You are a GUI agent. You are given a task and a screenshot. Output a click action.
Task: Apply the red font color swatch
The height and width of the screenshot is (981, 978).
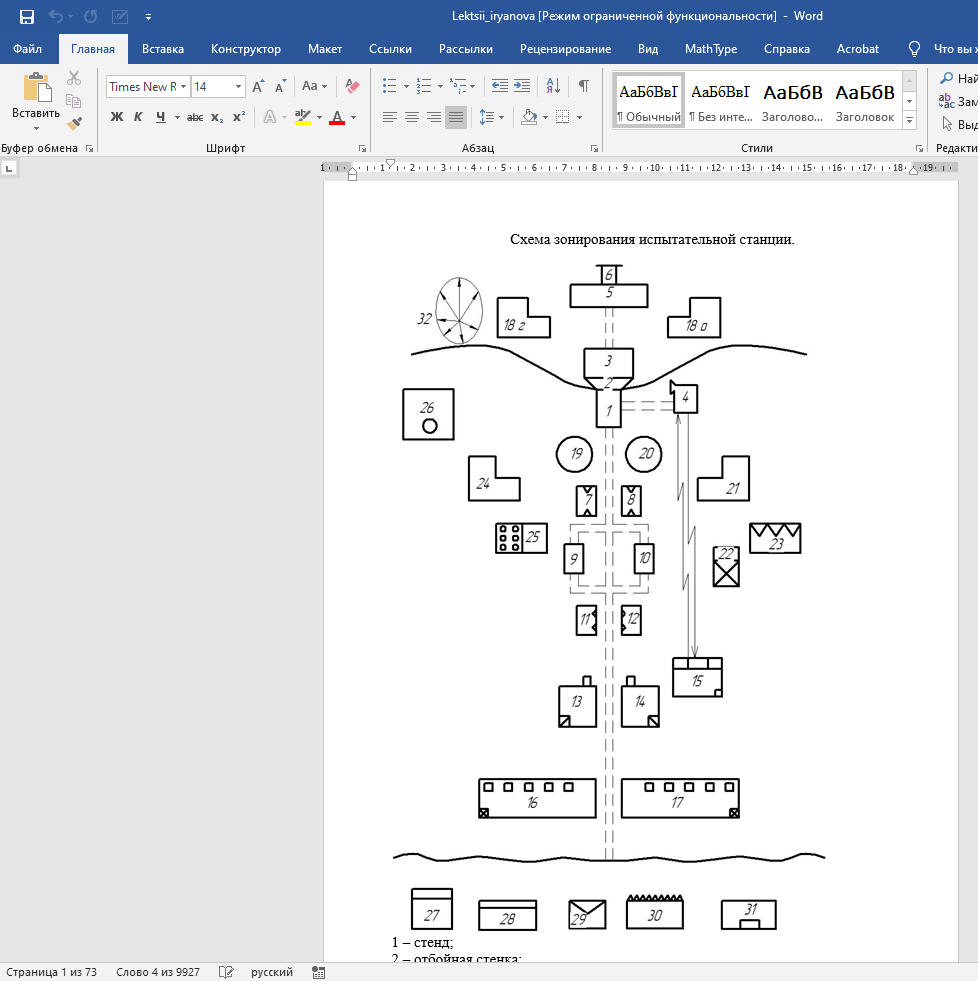pyautogui.click(x=336, y=117)
